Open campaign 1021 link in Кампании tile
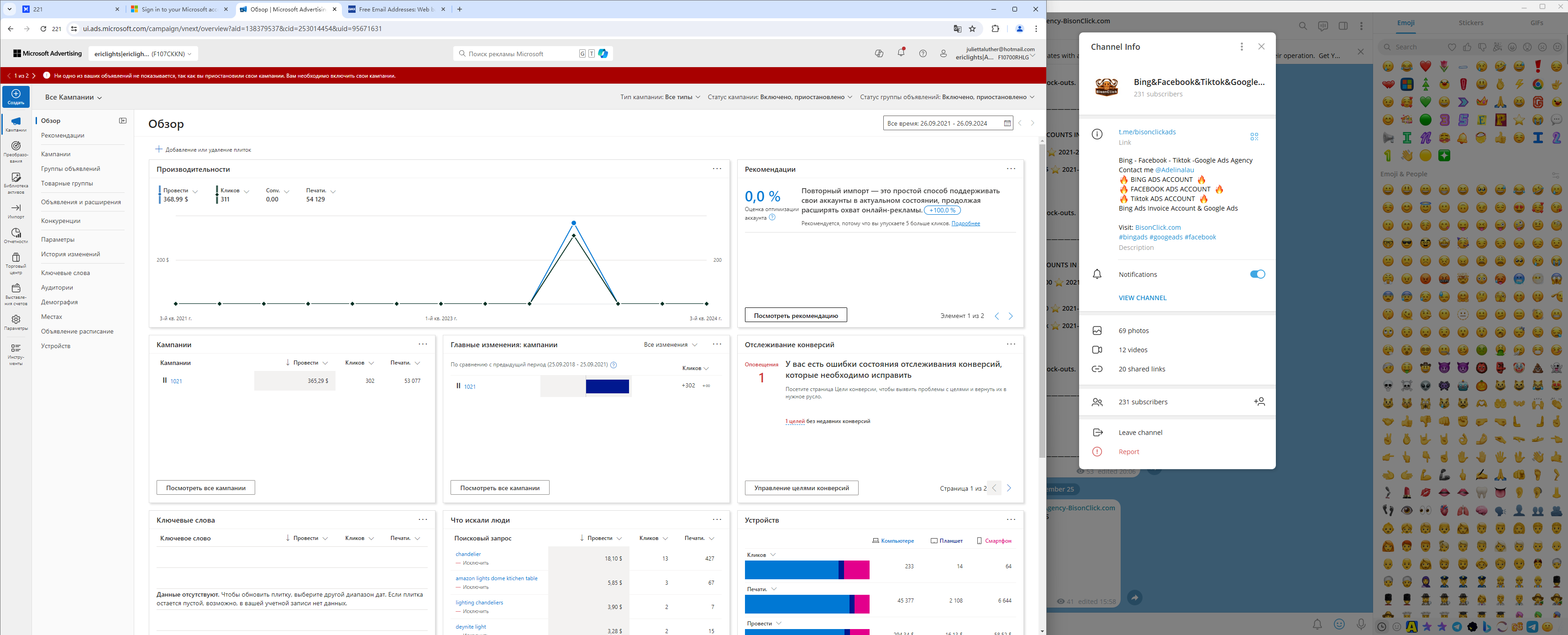This screenshot has width=1568, height=635. [x=176, y=381]
